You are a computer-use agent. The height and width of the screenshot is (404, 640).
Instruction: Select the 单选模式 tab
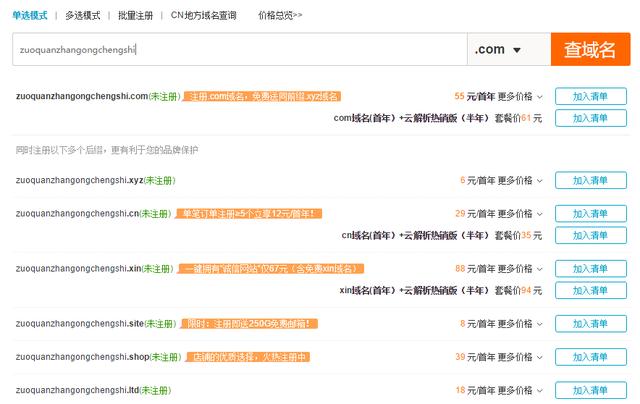click(x=30, y=16)
